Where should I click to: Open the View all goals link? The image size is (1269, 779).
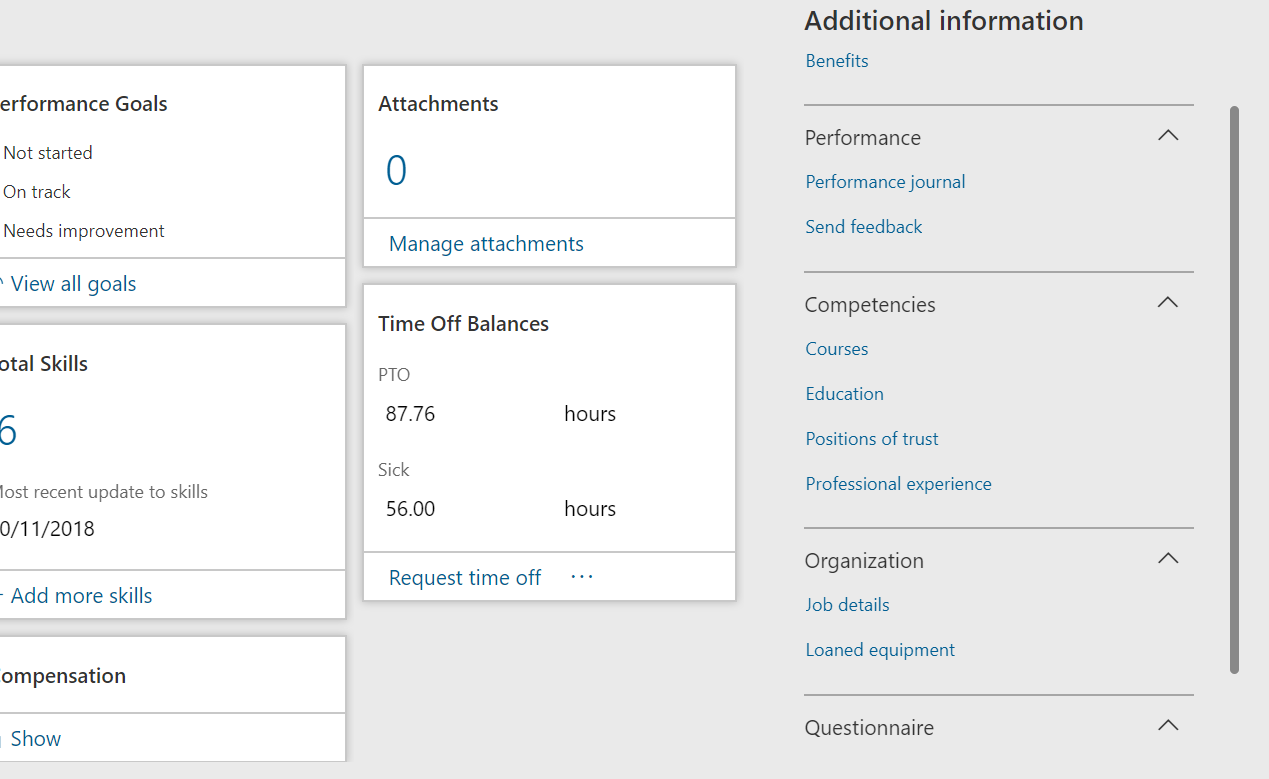72,283
